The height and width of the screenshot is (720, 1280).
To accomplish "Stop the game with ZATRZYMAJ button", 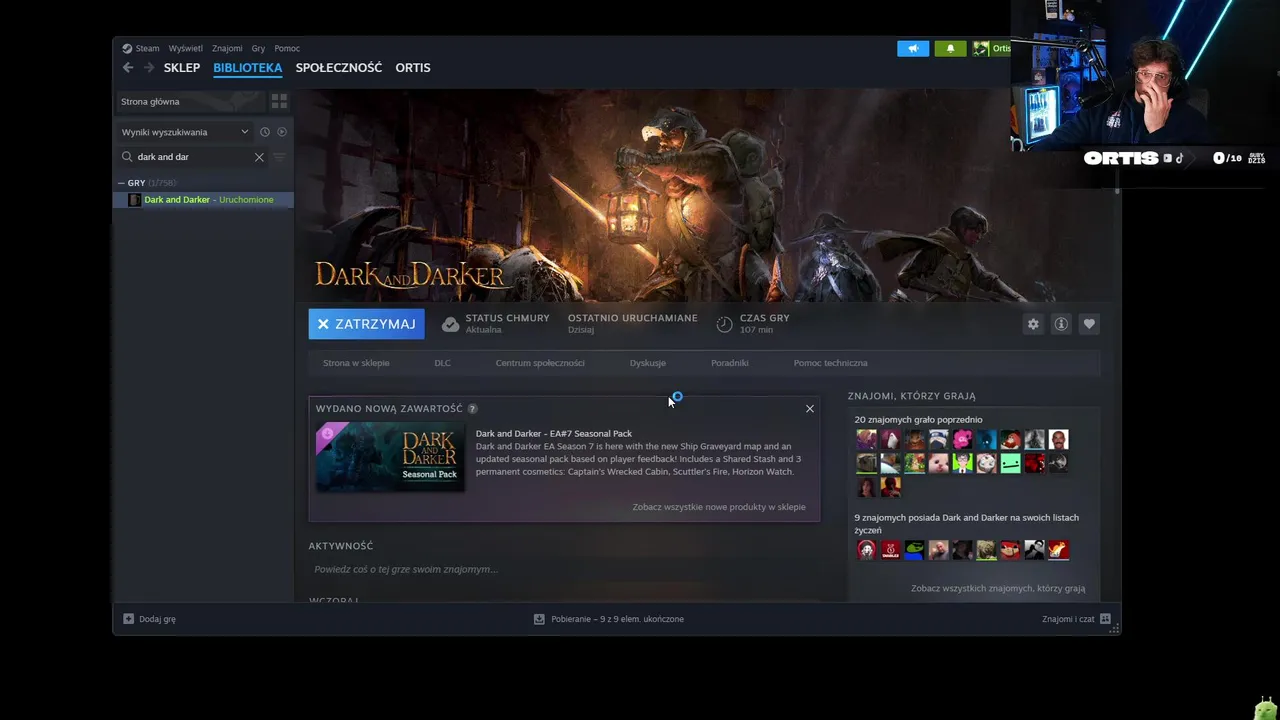I will tap(367, 324).
